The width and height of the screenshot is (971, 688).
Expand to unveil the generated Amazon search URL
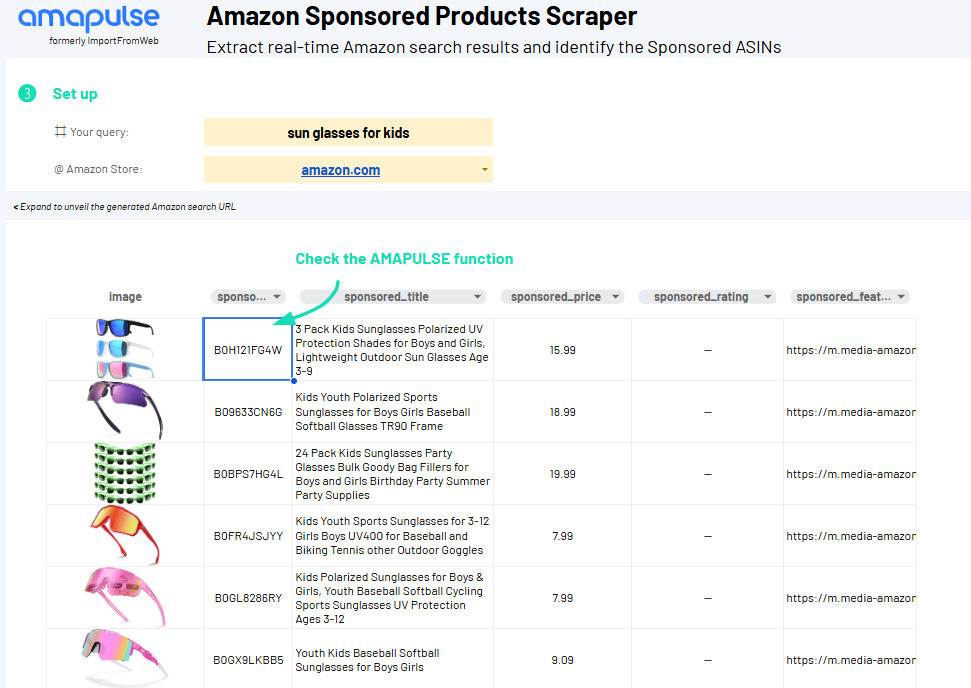point(124,207)
